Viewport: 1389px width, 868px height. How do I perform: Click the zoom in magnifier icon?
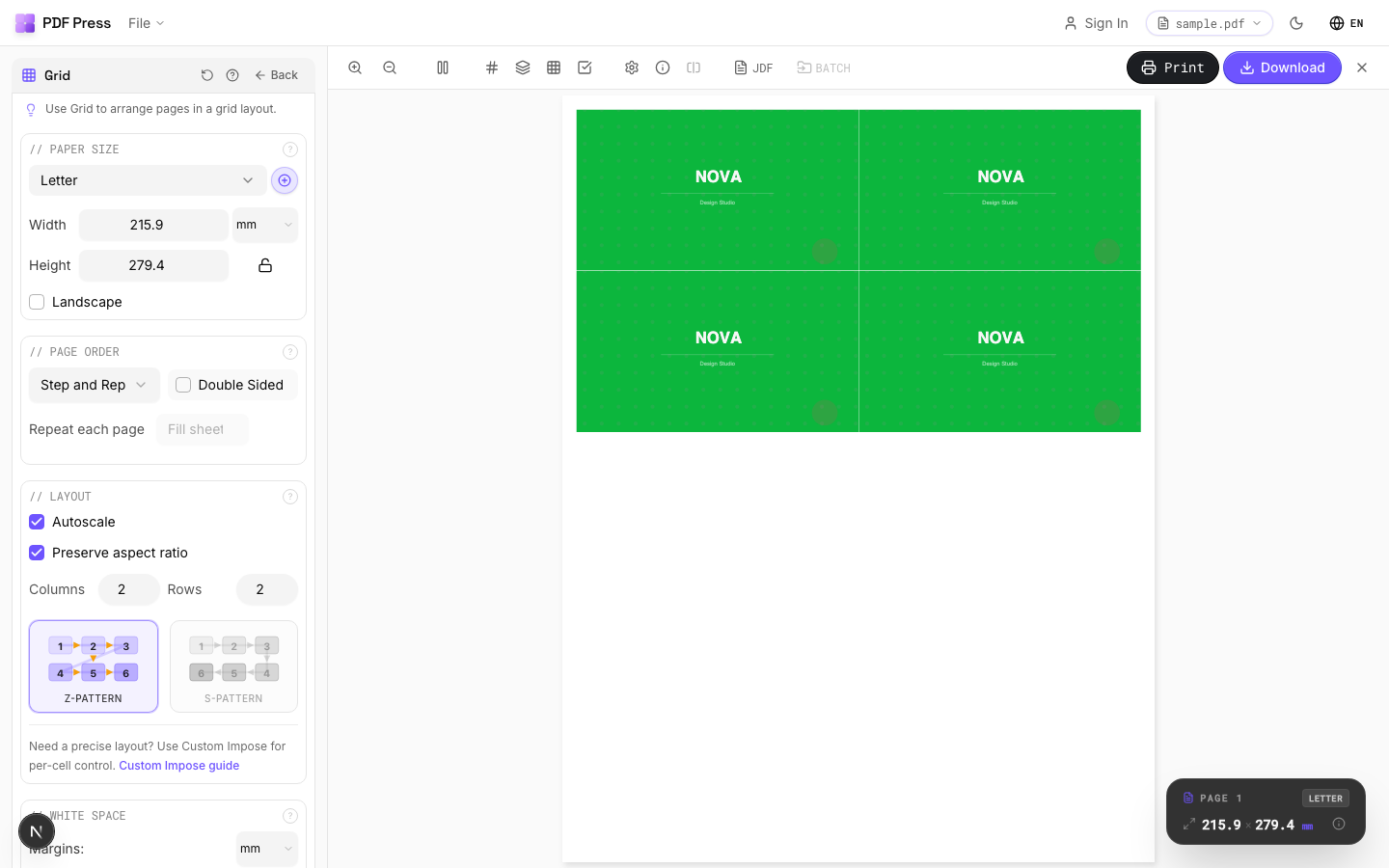(x=355, y=68)
